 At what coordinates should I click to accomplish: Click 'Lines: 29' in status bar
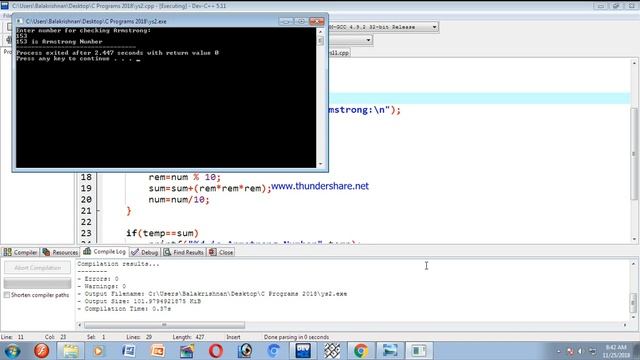139,337
